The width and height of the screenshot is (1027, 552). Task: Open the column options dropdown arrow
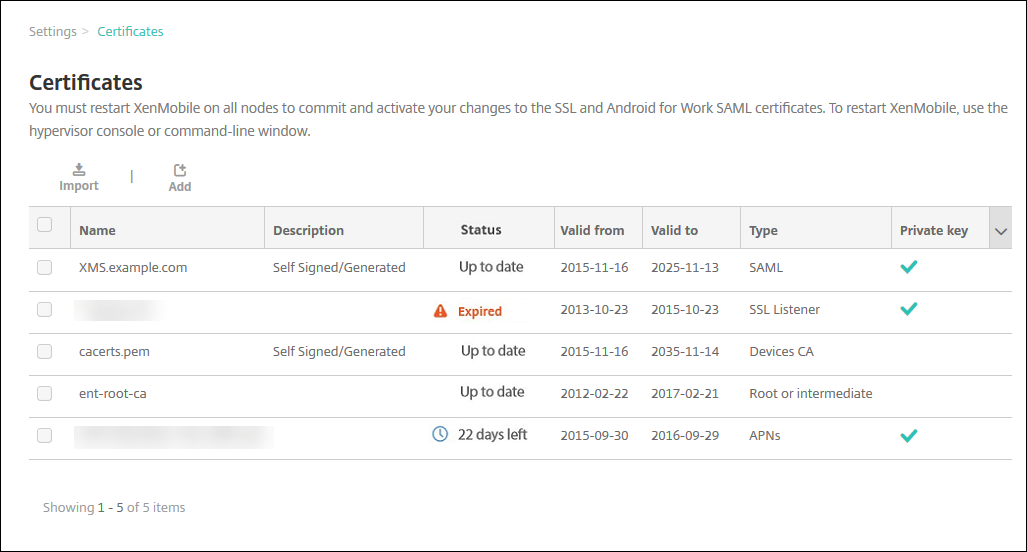(1001, 231)
